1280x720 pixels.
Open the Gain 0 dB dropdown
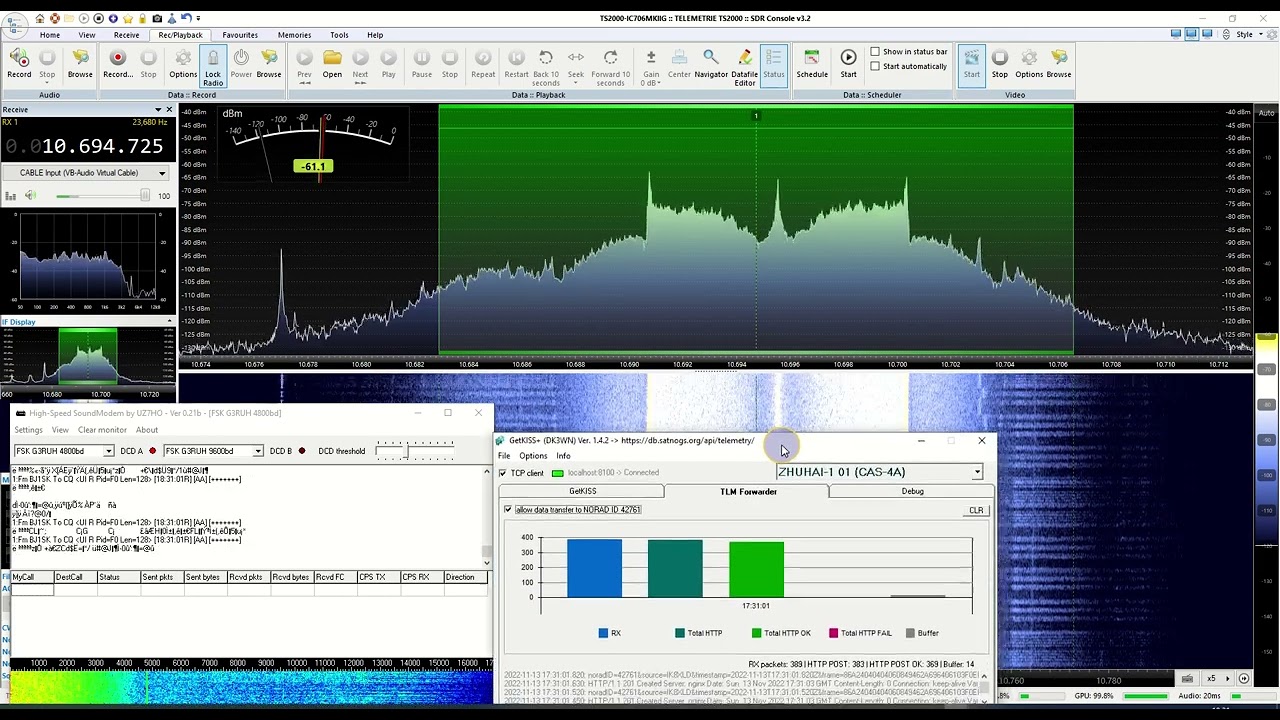pos(651,67)
